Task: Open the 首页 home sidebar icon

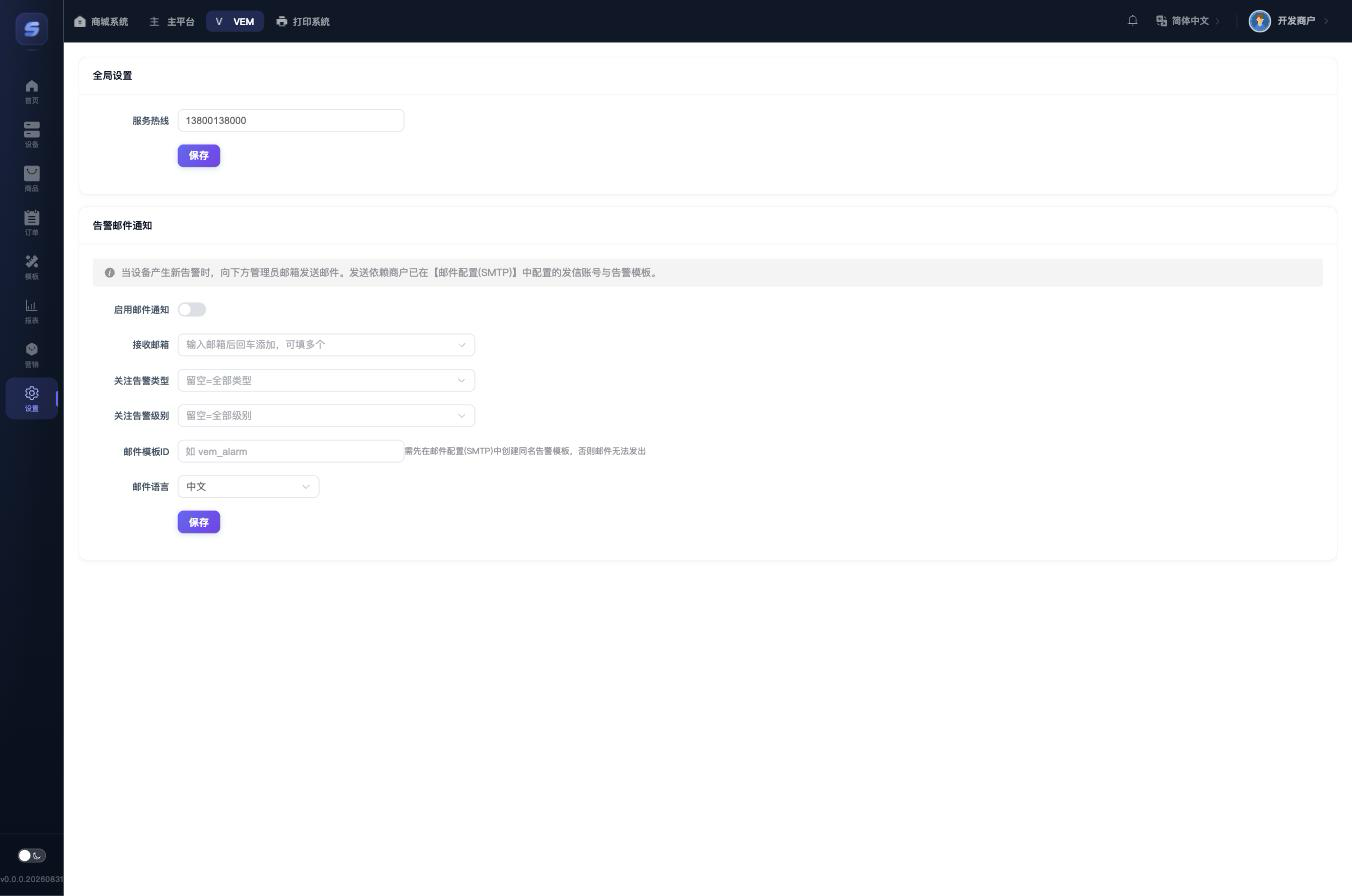Action: click(x=31, y=91)
